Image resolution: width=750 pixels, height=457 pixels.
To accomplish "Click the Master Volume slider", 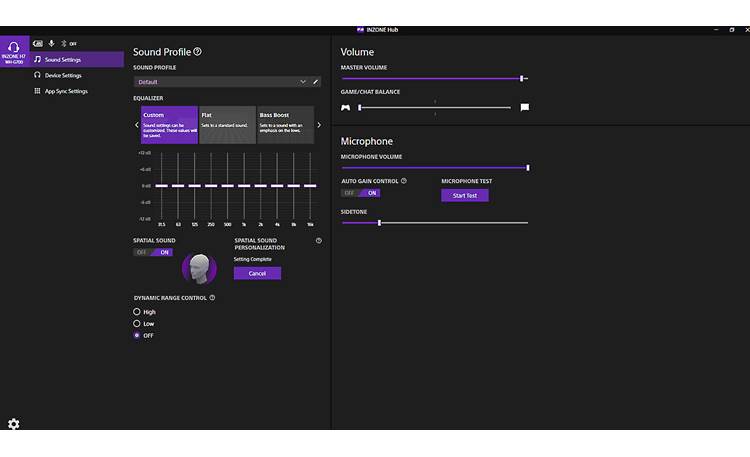I will tap(435, 78).
